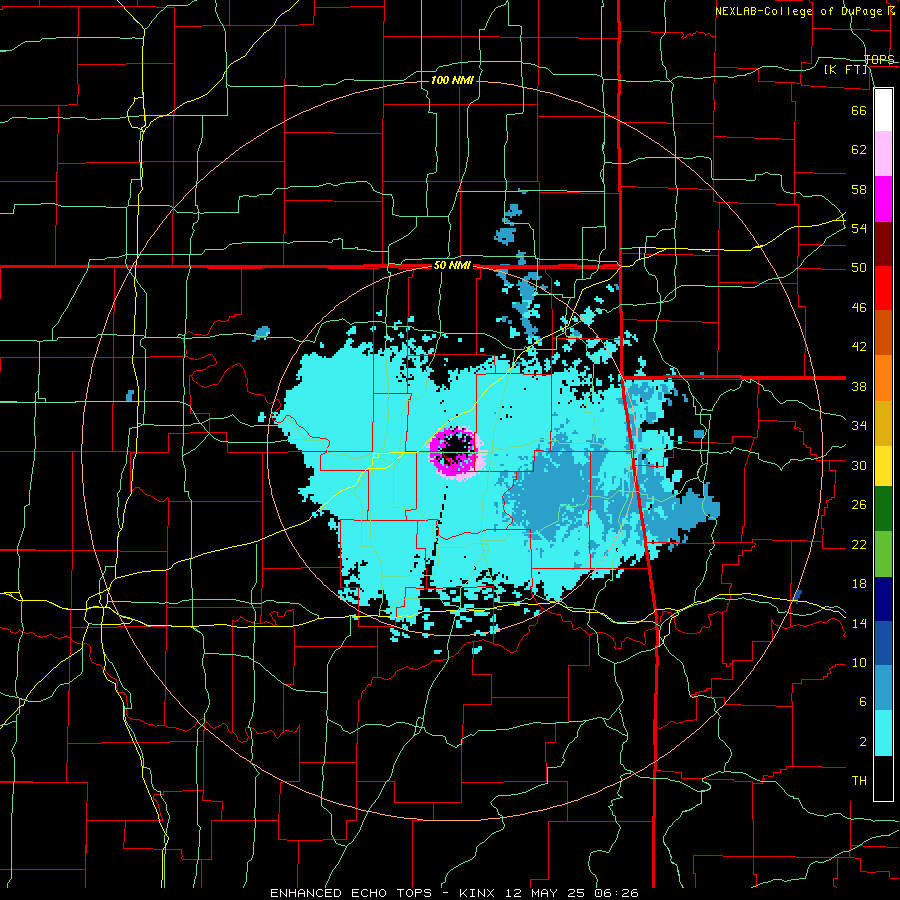Click the dark orange legend swatch
The image size is (900, 900).
883,332
